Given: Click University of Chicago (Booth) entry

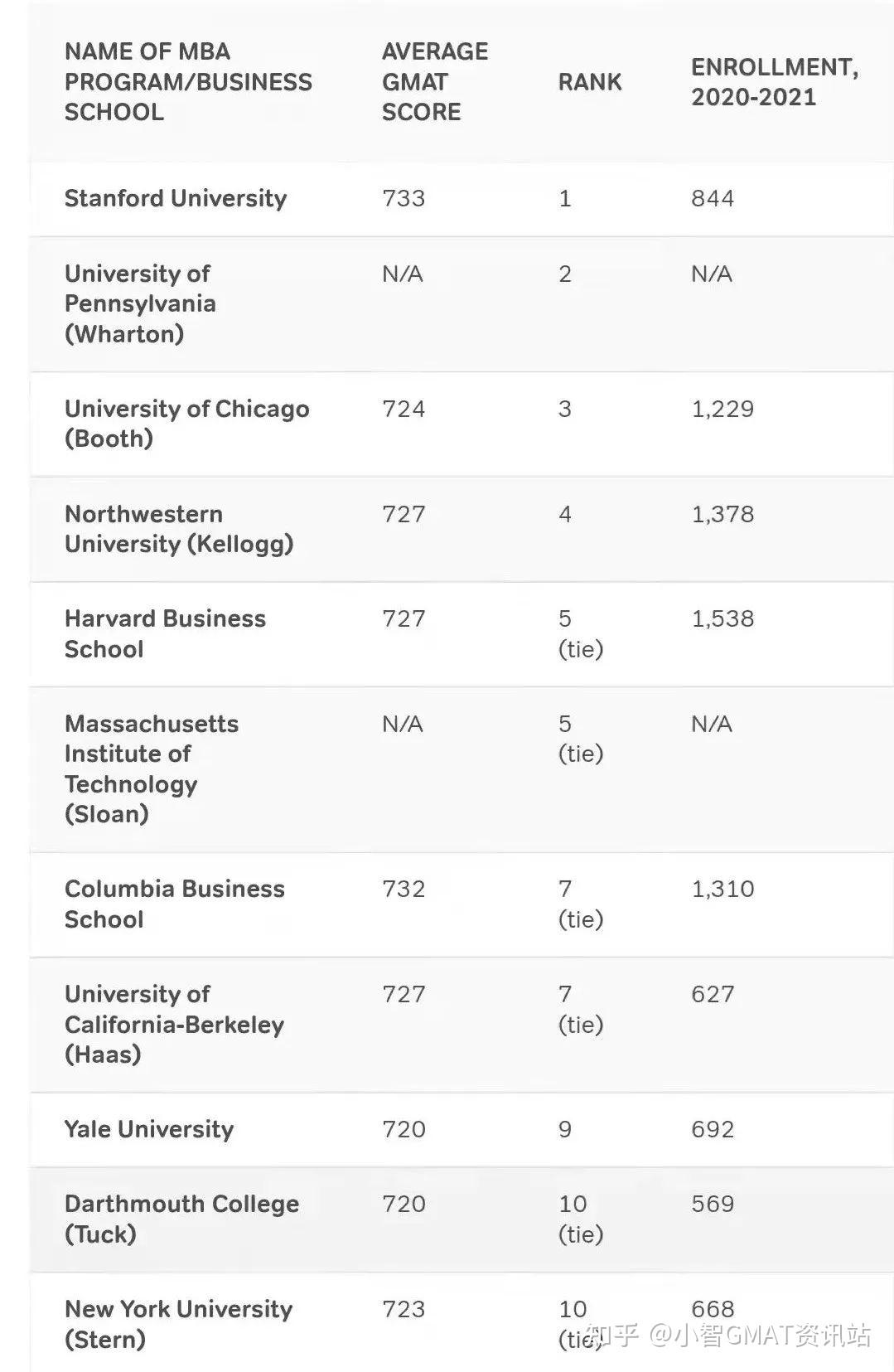Looking at the screenshot, I should tap(186, 423).
